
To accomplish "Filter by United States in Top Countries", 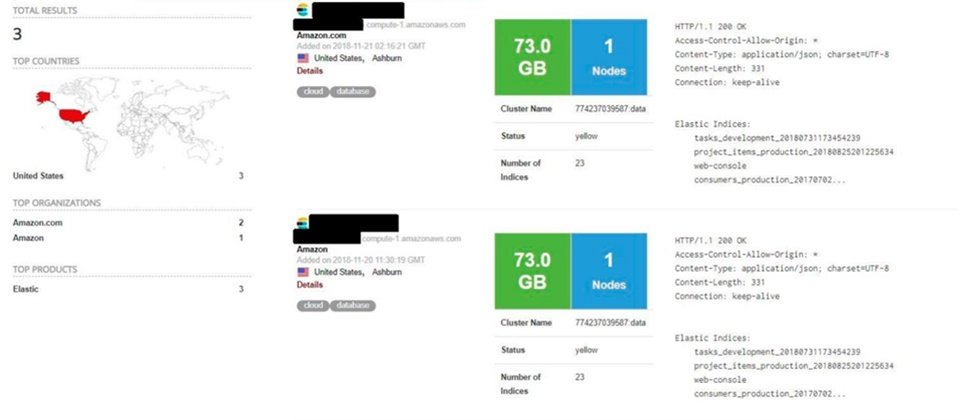I will click(x=38, y=176).
